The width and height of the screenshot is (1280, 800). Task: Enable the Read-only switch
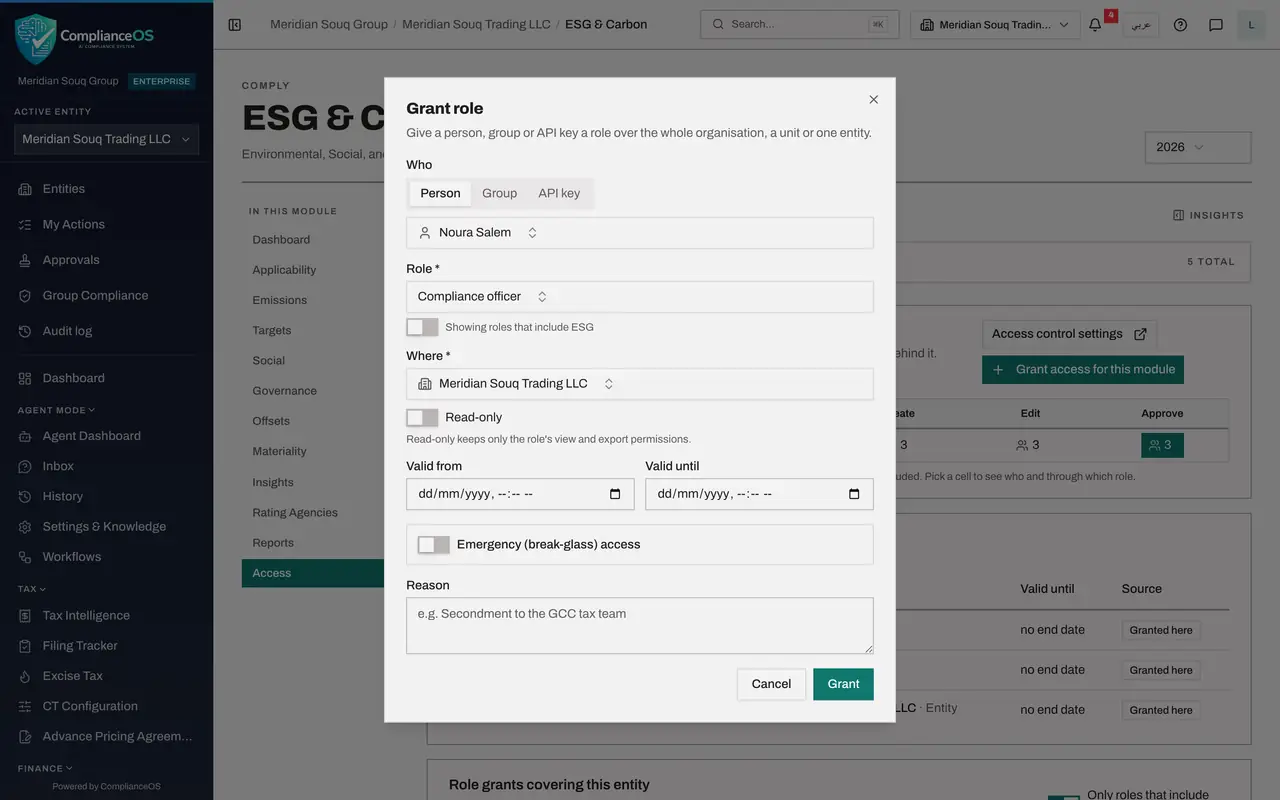(422, 417)
